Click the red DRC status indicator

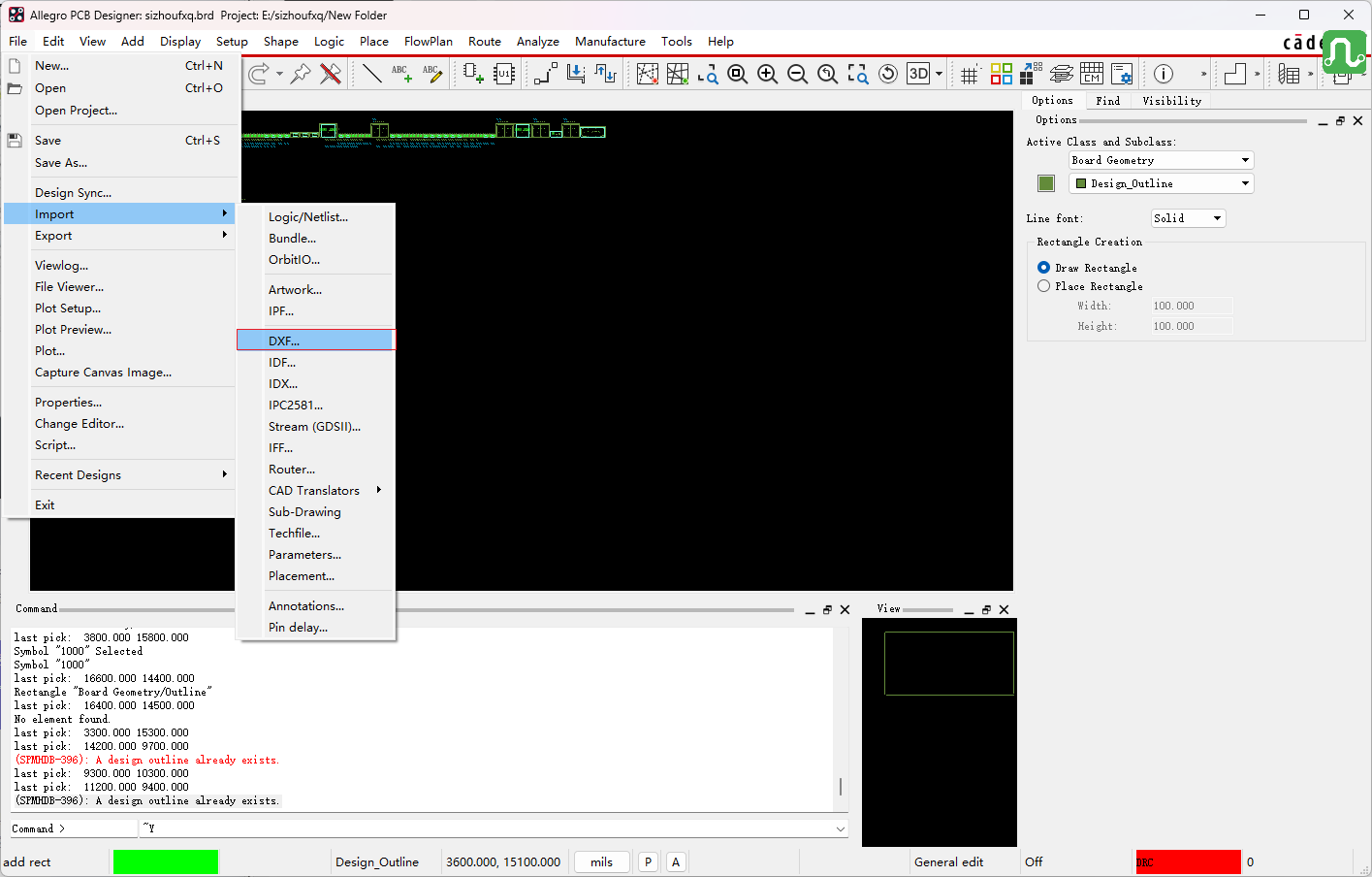pos(1188,861)
